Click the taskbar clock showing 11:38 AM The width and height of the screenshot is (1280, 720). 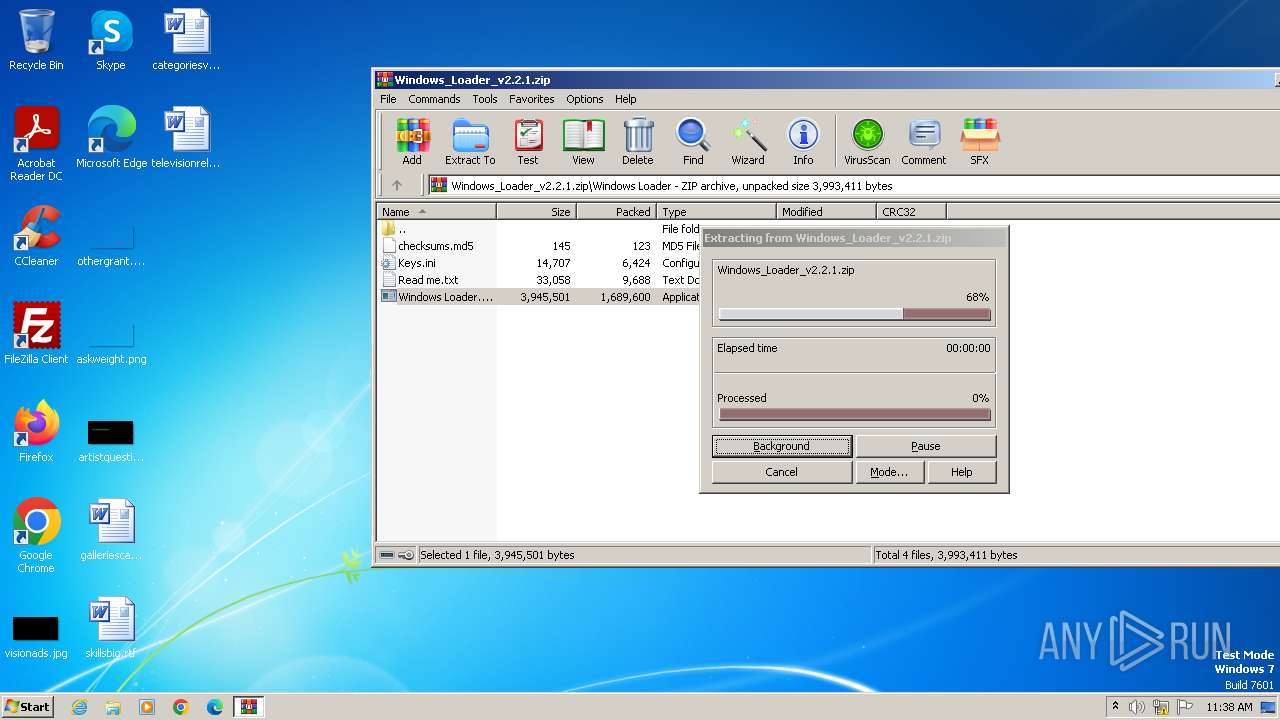pos(1229,707)
